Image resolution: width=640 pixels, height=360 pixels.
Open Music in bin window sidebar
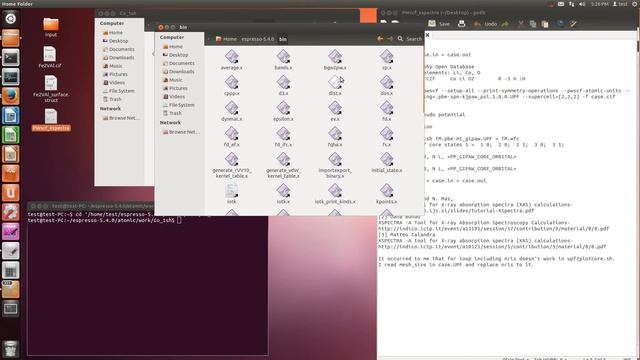[176, 80]
